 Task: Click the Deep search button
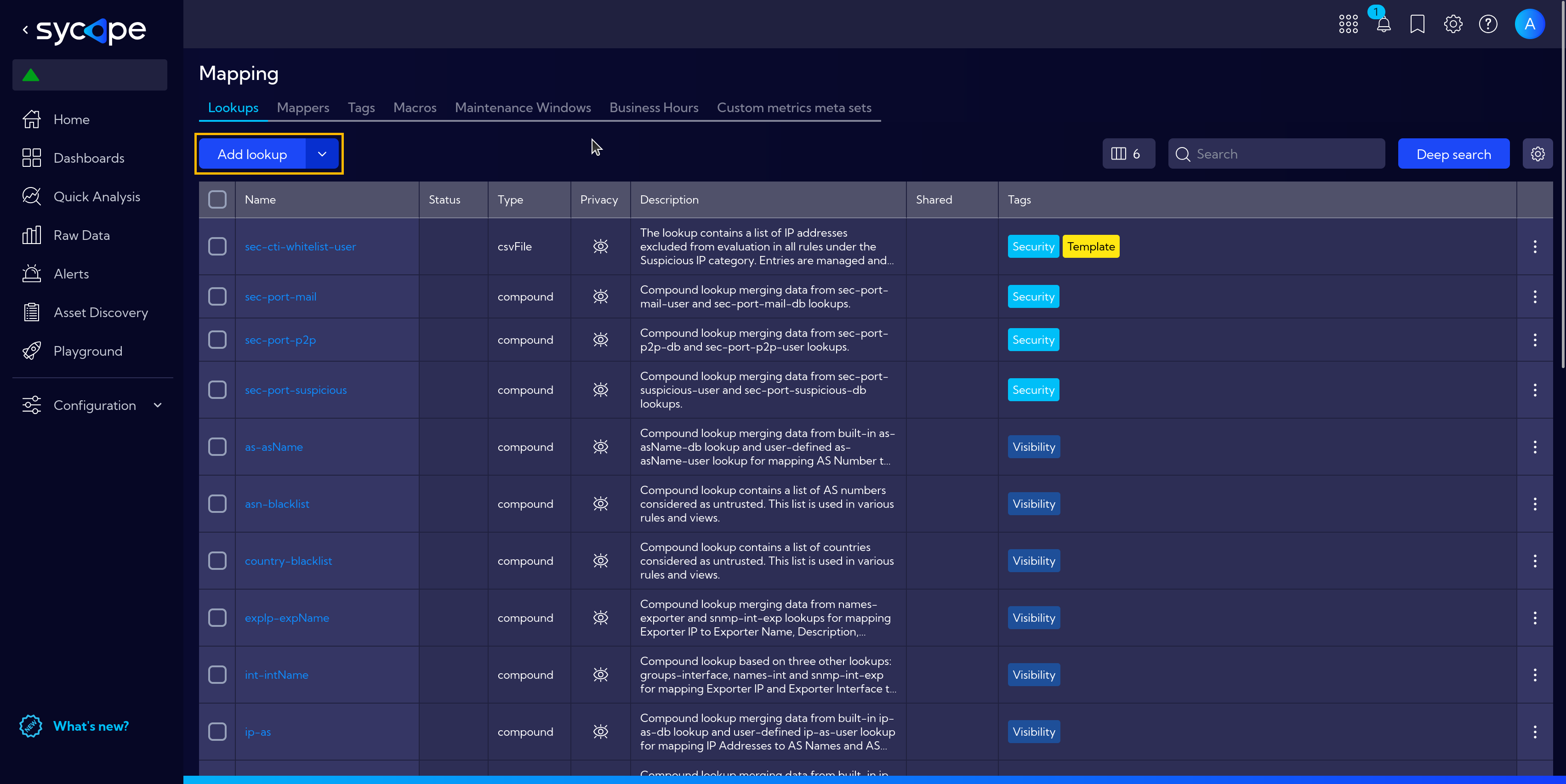[1453, 154]
